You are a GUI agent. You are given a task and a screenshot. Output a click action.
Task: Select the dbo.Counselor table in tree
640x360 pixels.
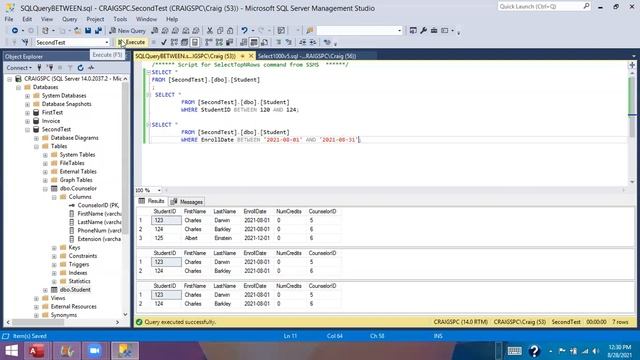click(x=78, y=189)
